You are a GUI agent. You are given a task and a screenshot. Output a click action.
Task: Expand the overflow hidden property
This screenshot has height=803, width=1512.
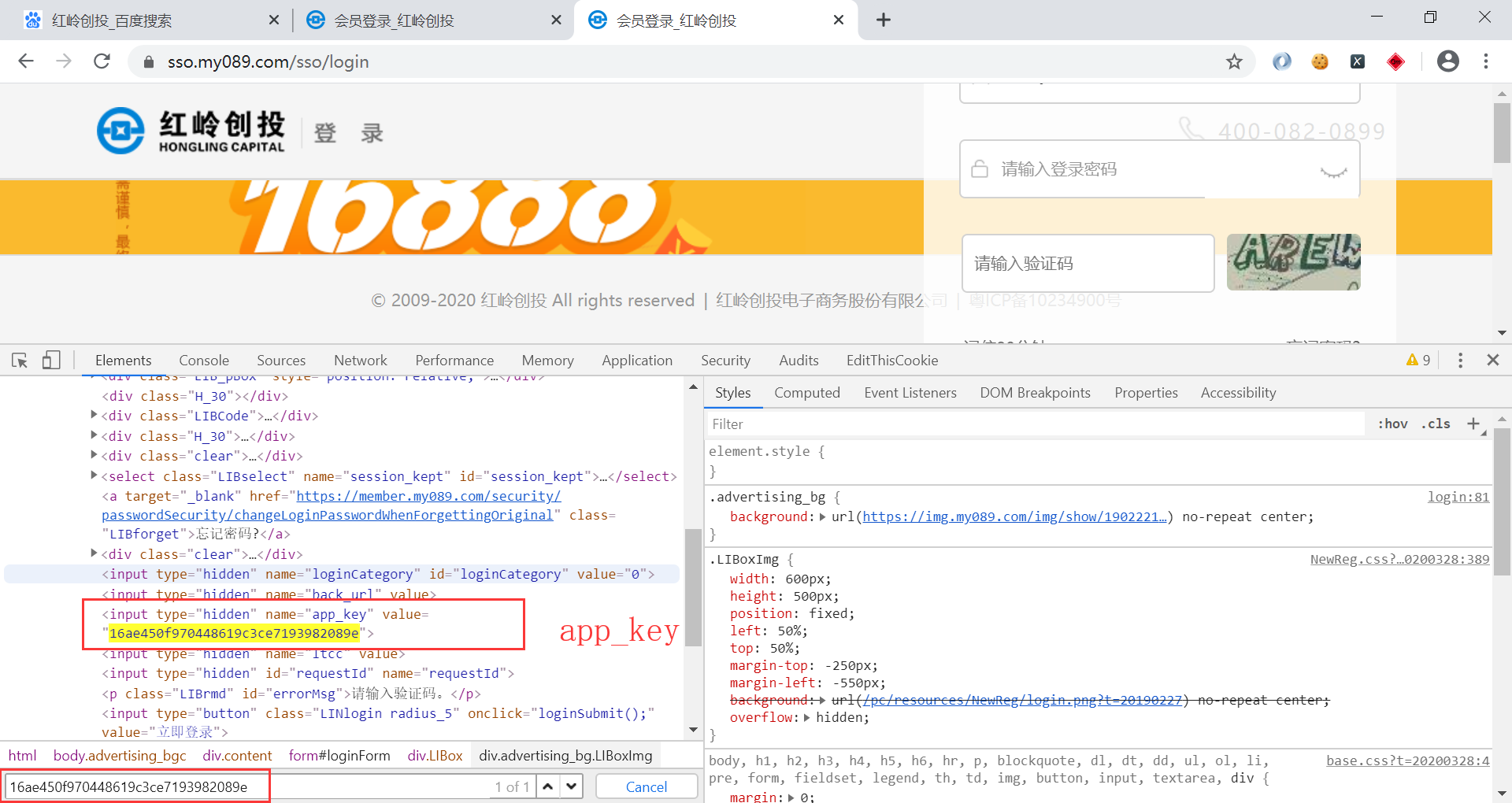click(x=806, y=718)
